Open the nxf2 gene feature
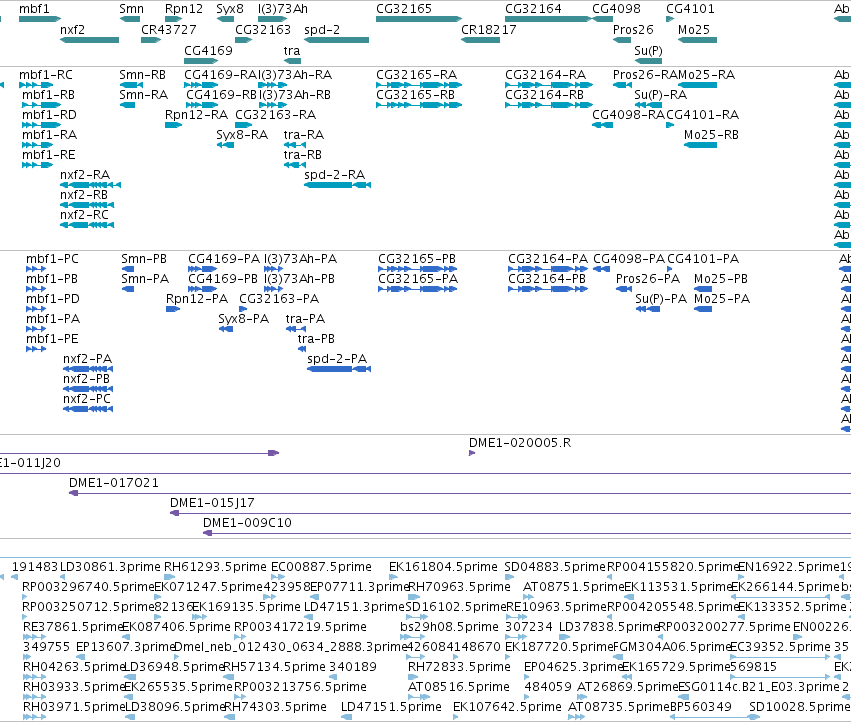 click(x=90, y=40)
